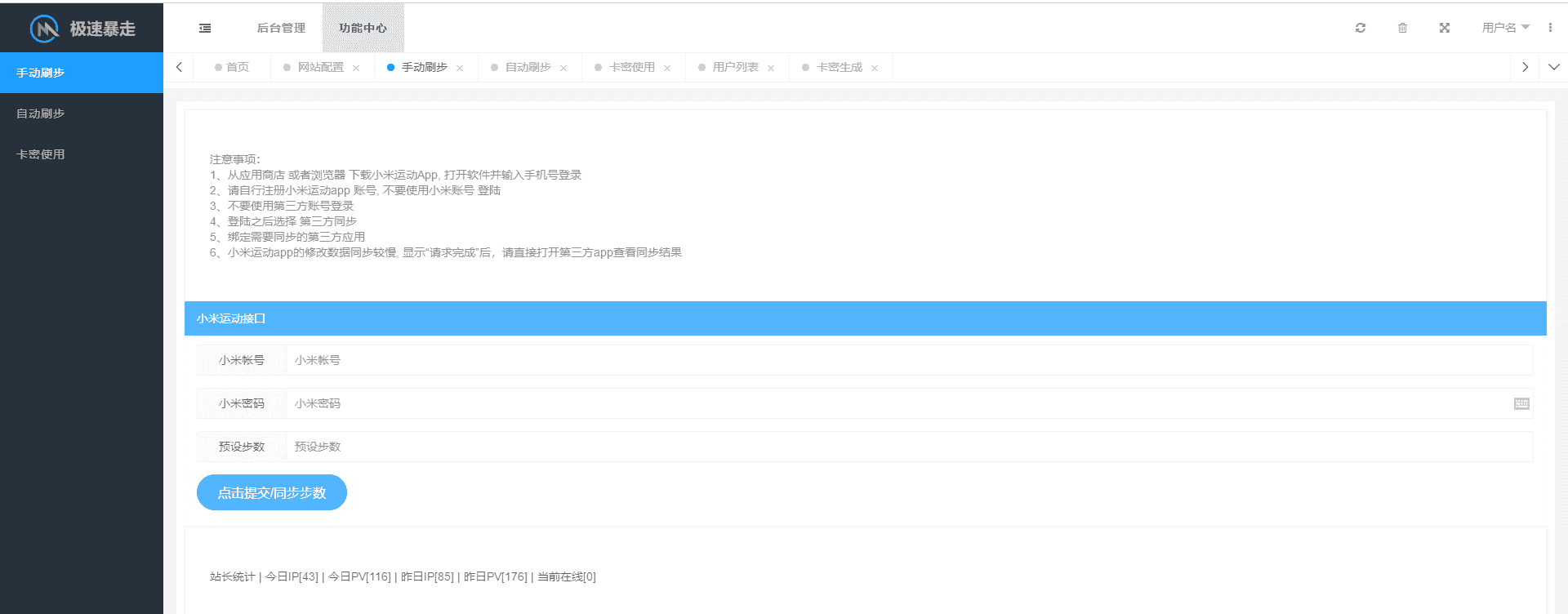The height and width of the screenshot is (614, 1568).
Task: Click the keyboard icon in password field
Action: tap(1521, 403)
